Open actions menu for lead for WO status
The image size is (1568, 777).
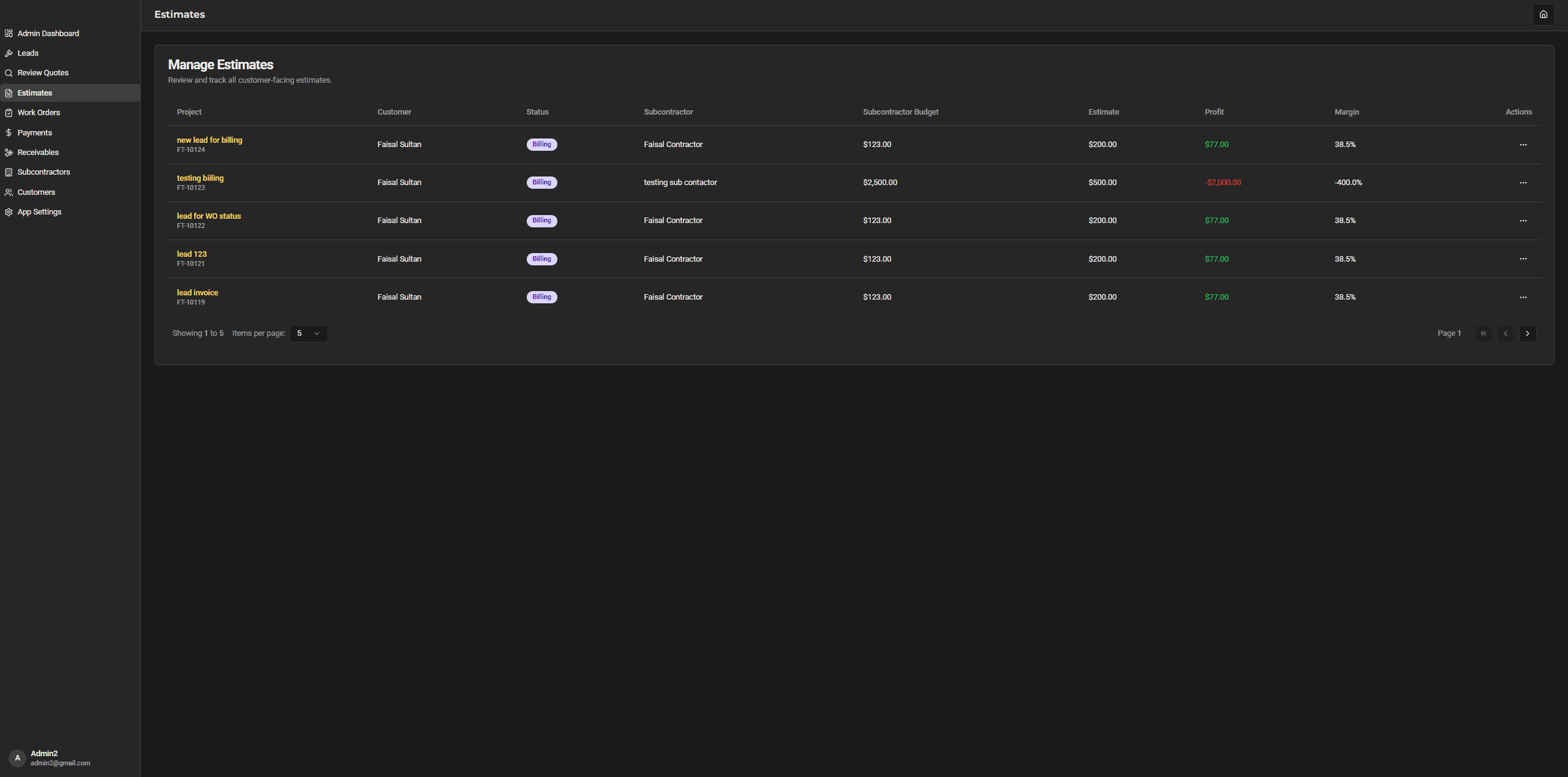point(1523,221)
